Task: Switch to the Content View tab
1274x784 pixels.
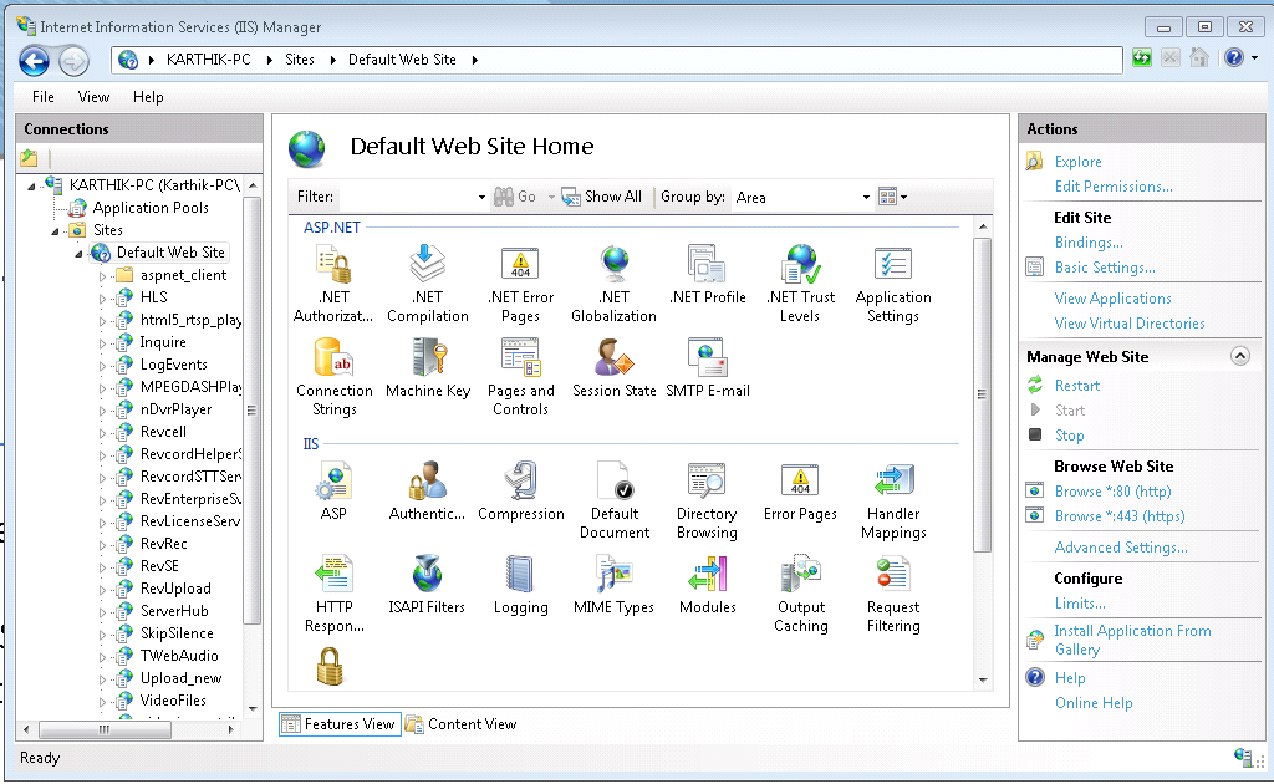Action: point(461,724)
